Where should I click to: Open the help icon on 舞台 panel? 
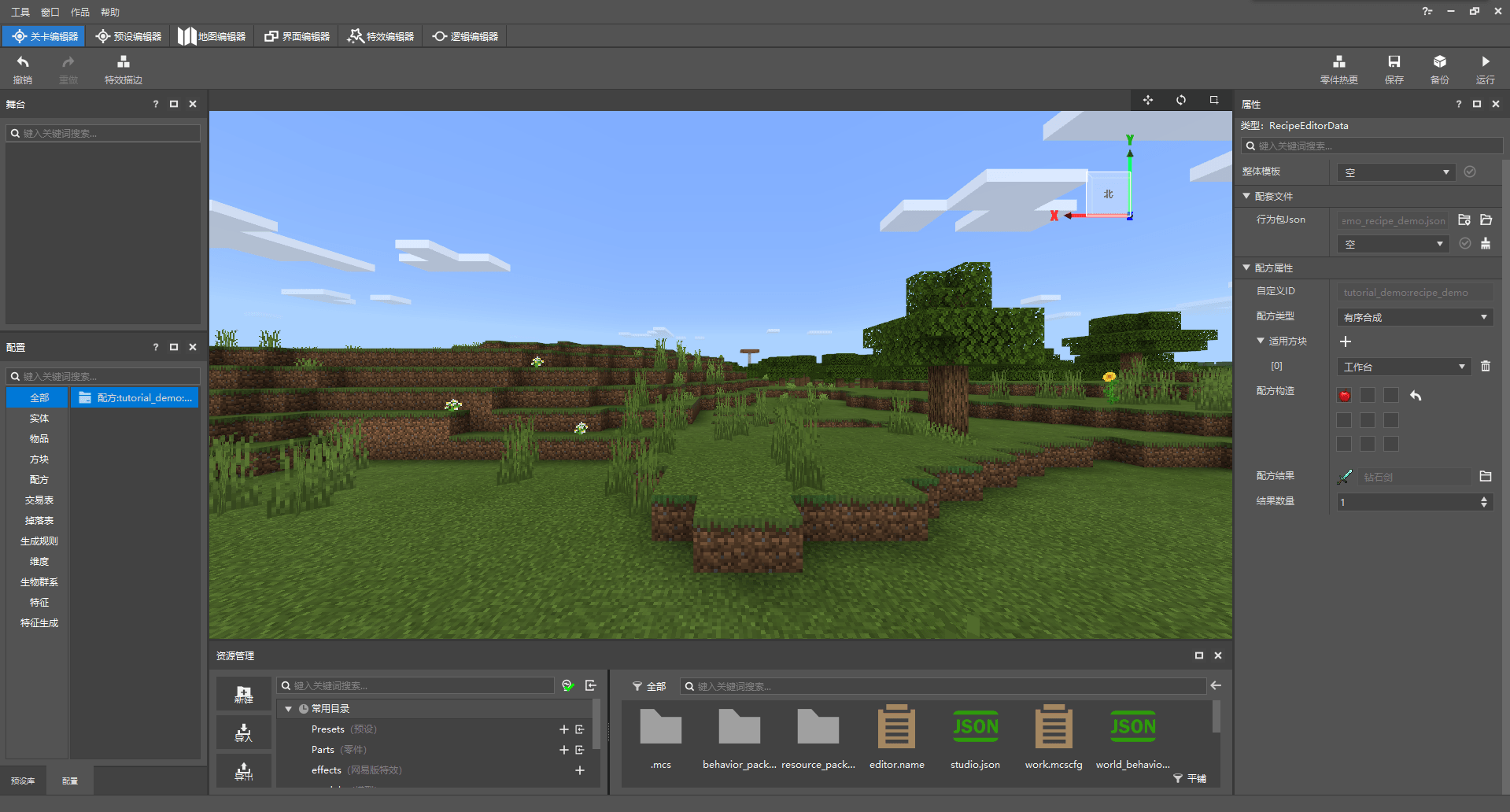point(155,104)
